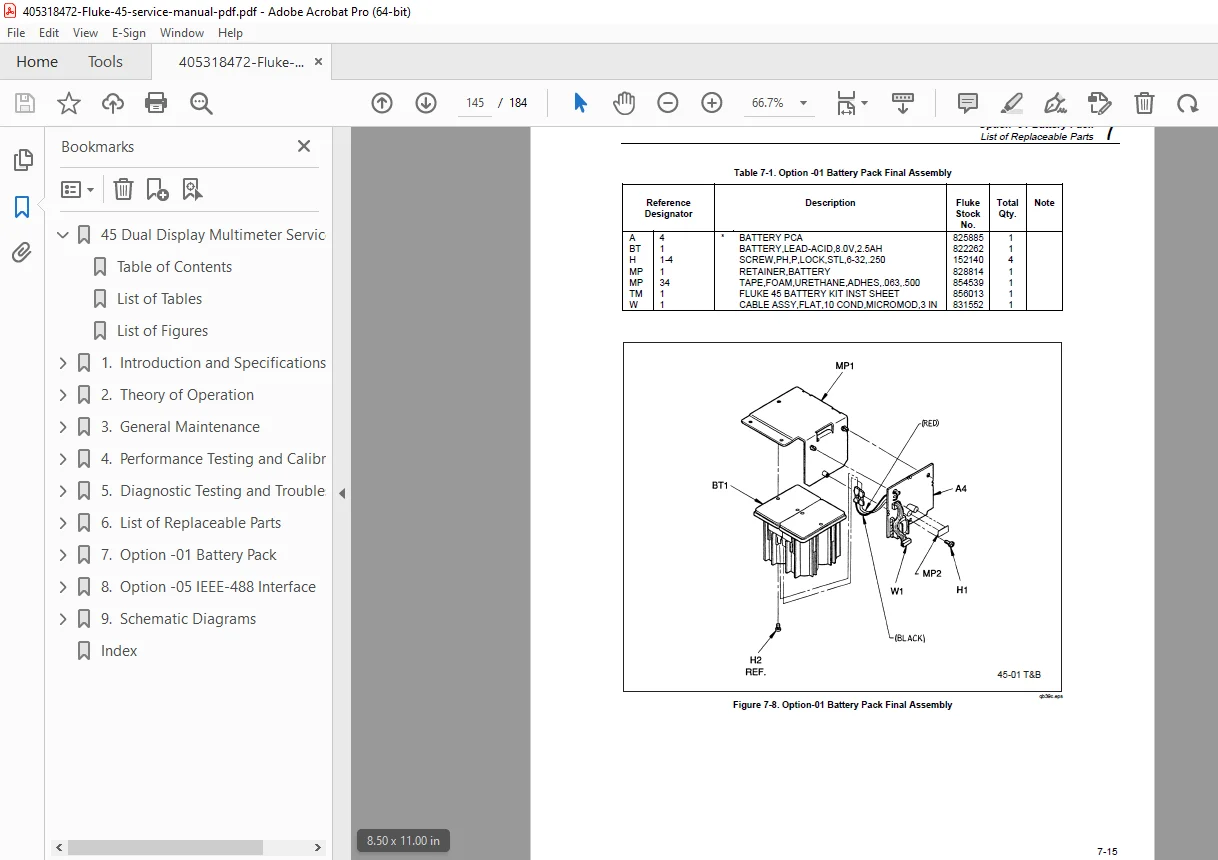
Task: Select the highlight text pen tool
Action: (1011, 103)
